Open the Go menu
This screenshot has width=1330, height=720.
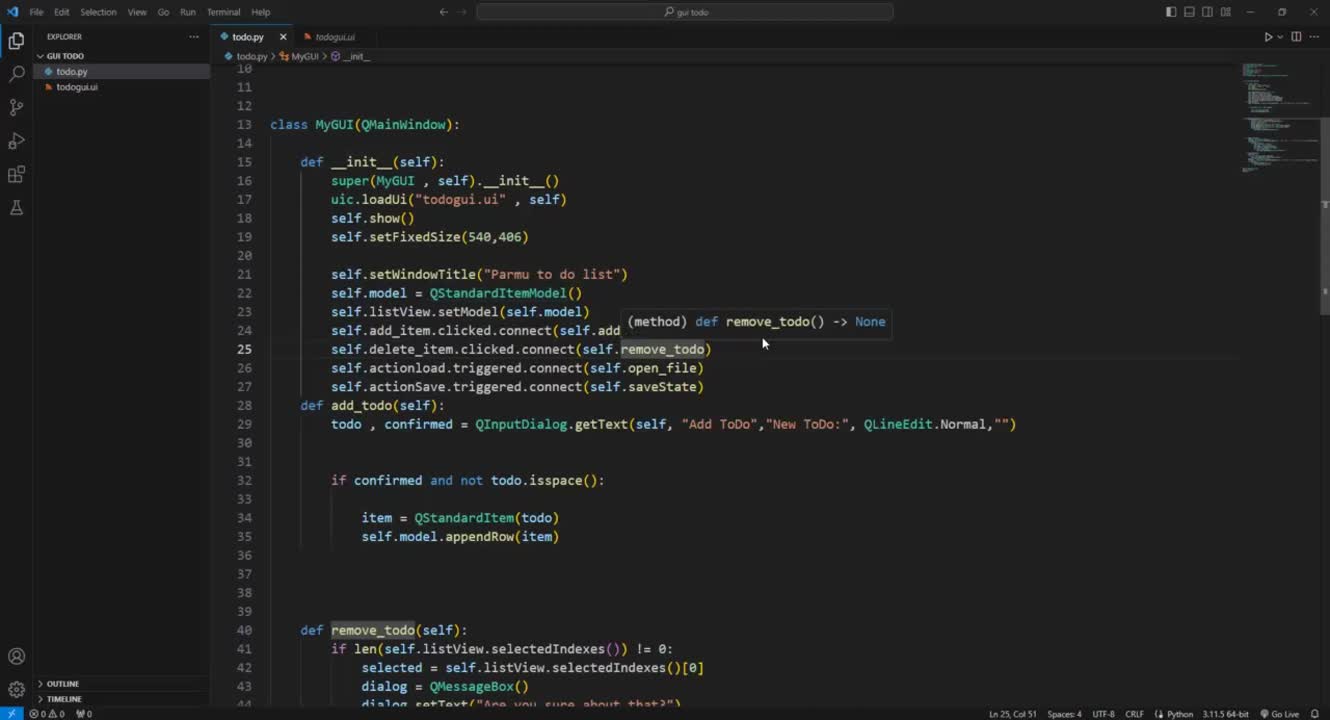[x=163, y=12]
